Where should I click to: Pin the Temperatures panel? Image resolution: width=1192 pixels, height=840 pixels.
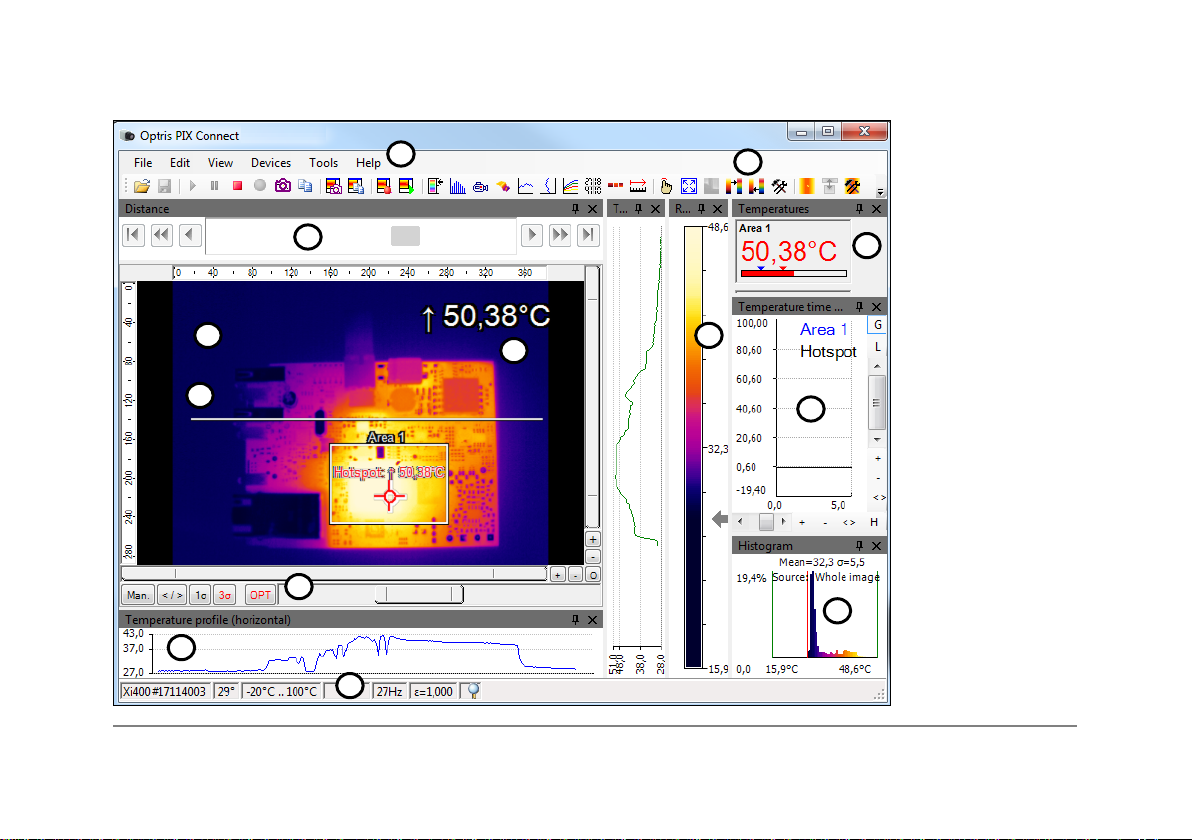tap(859, 208)
